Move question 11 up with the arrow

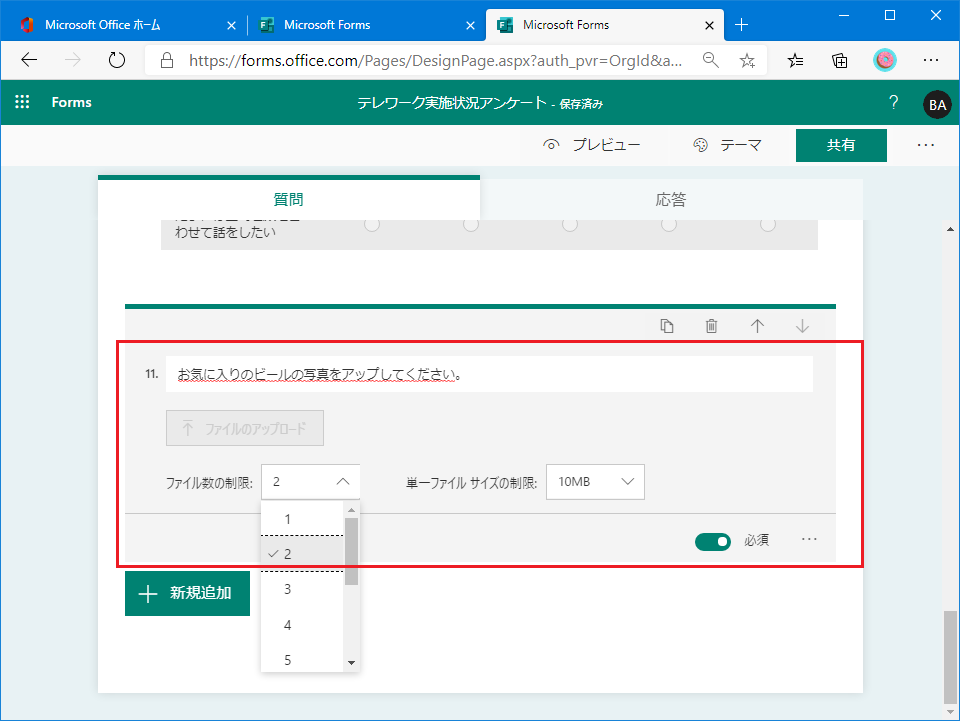pyautogui.click(x=757, y=326)
